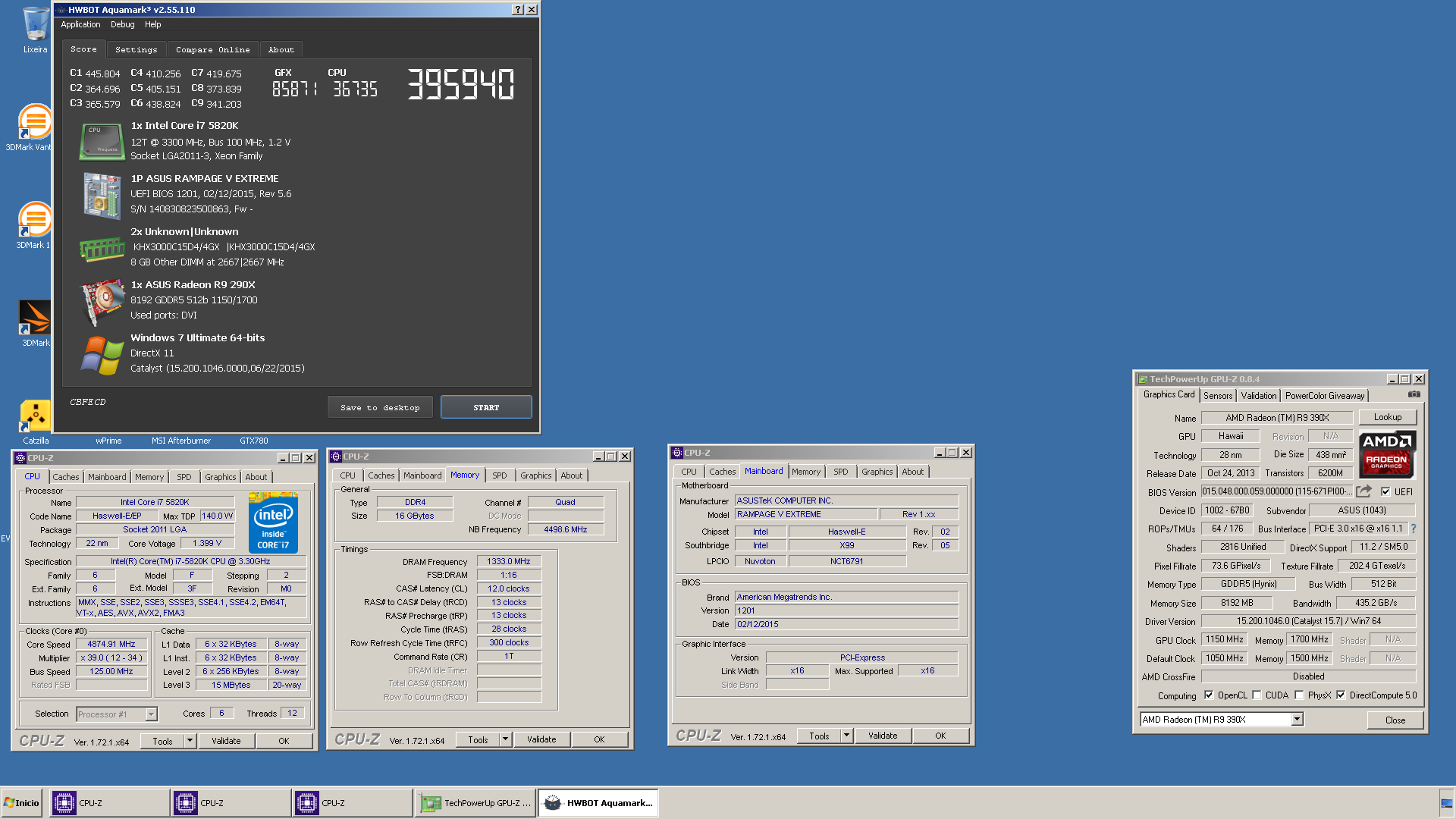Screen dimensions: 1456x819
Task: Switch to the Sensors tab in GPU-Z
Action: click(1218, 395)
